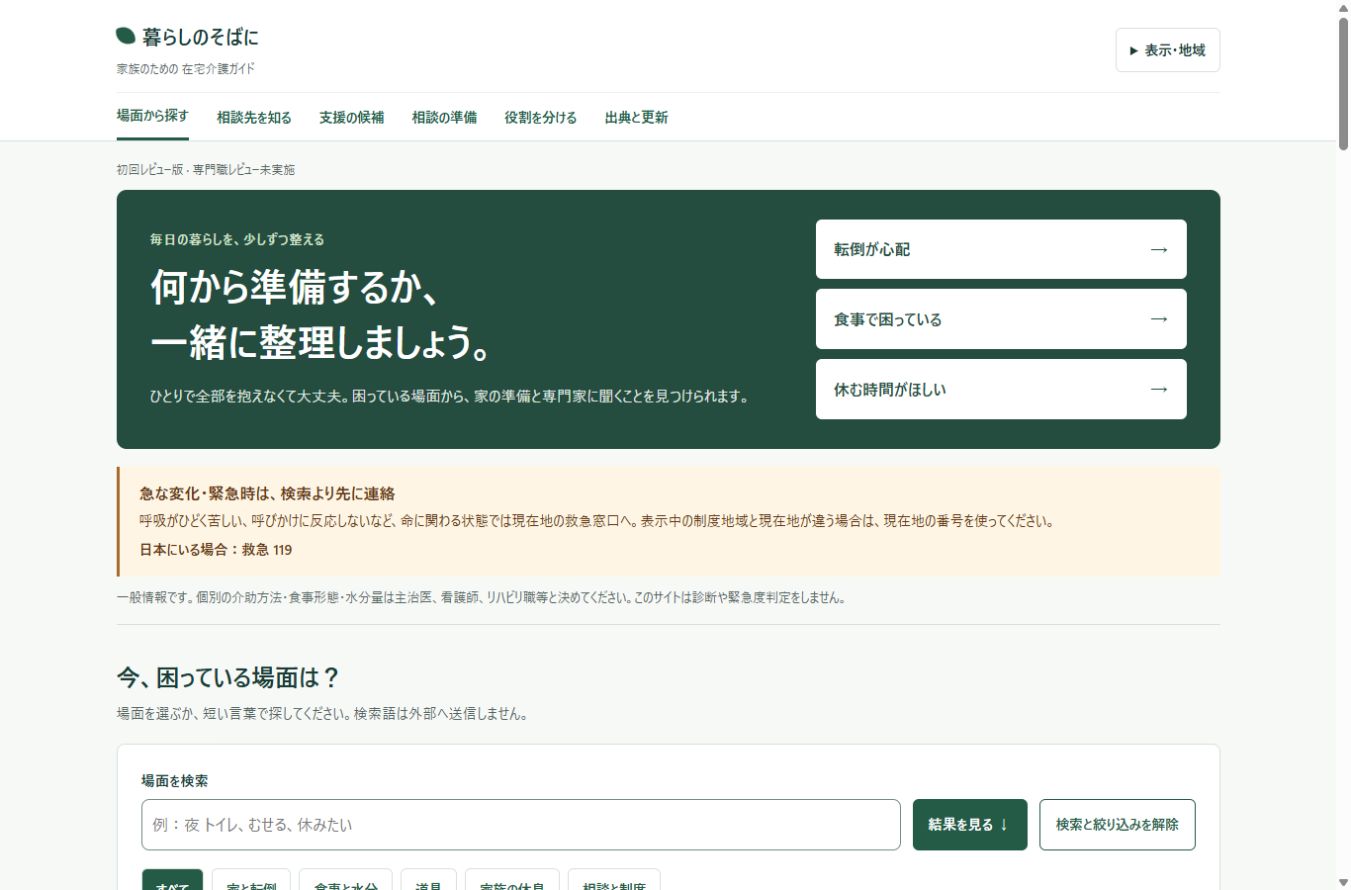
Task: Click the green leaf logo icon
Action: (126, 36)
